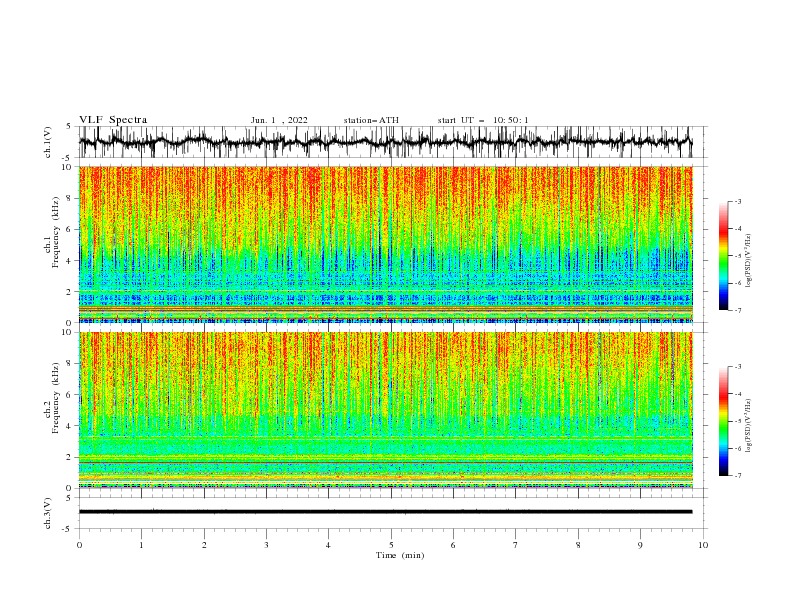
Task: Click the 'start UT = 10:50:1' label
Action: (x=483, y=120)
